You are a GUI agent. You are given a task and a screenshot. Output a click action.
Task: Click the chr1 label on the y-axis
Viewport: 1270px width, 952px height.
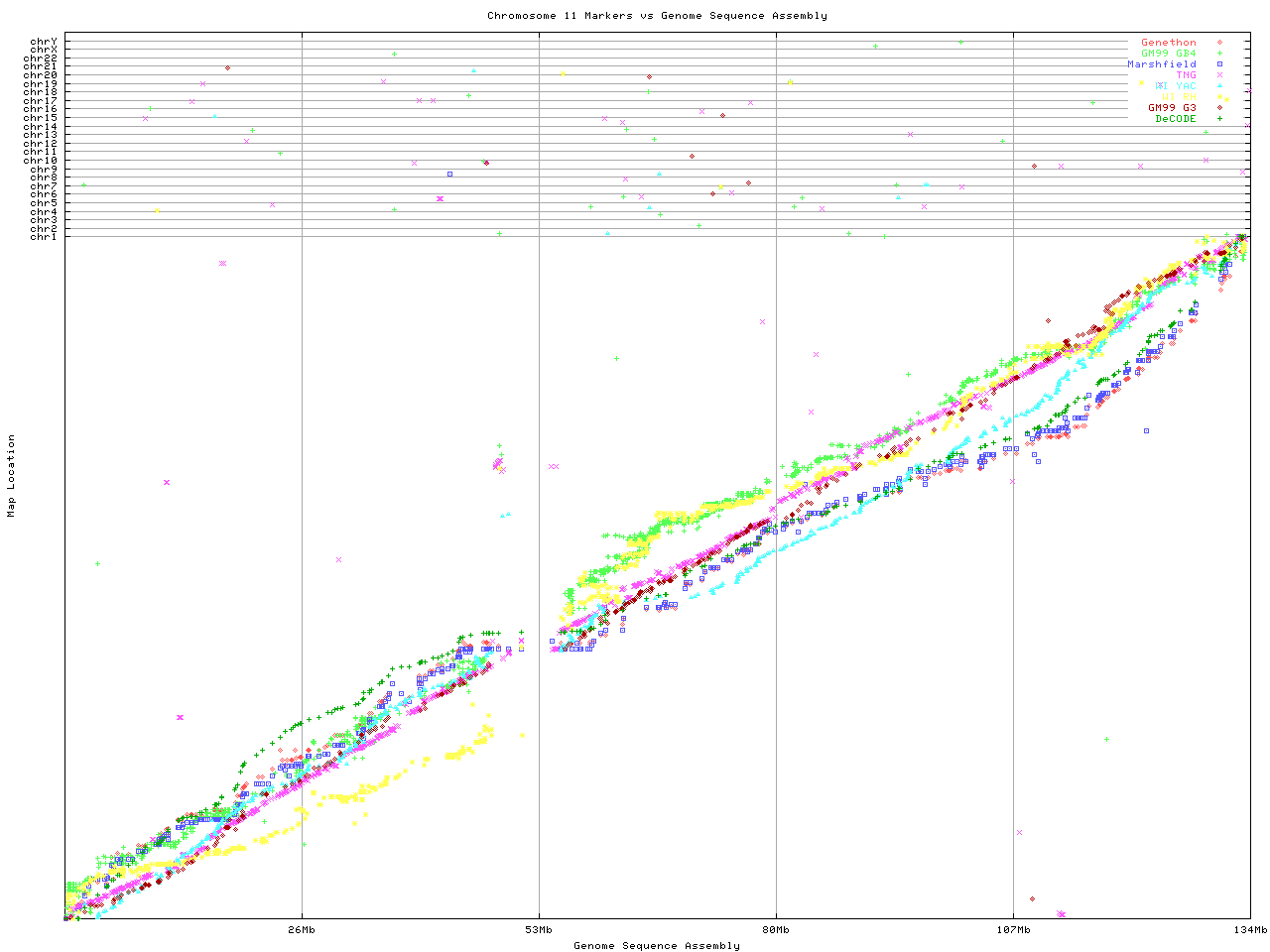click(x=44, y=236)
